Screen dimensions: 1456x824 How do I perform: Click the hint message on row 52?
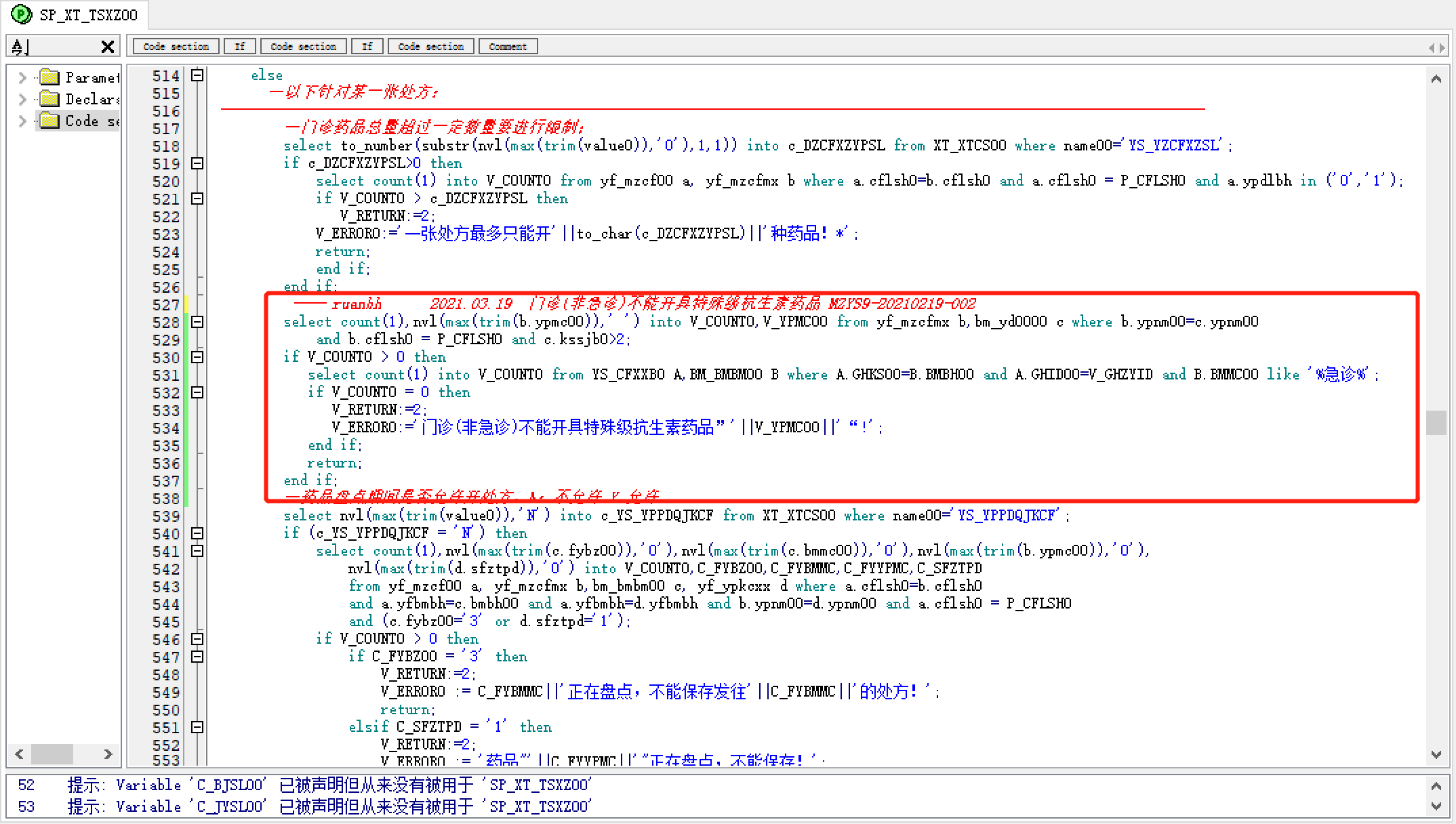click(x=329, y=785)
